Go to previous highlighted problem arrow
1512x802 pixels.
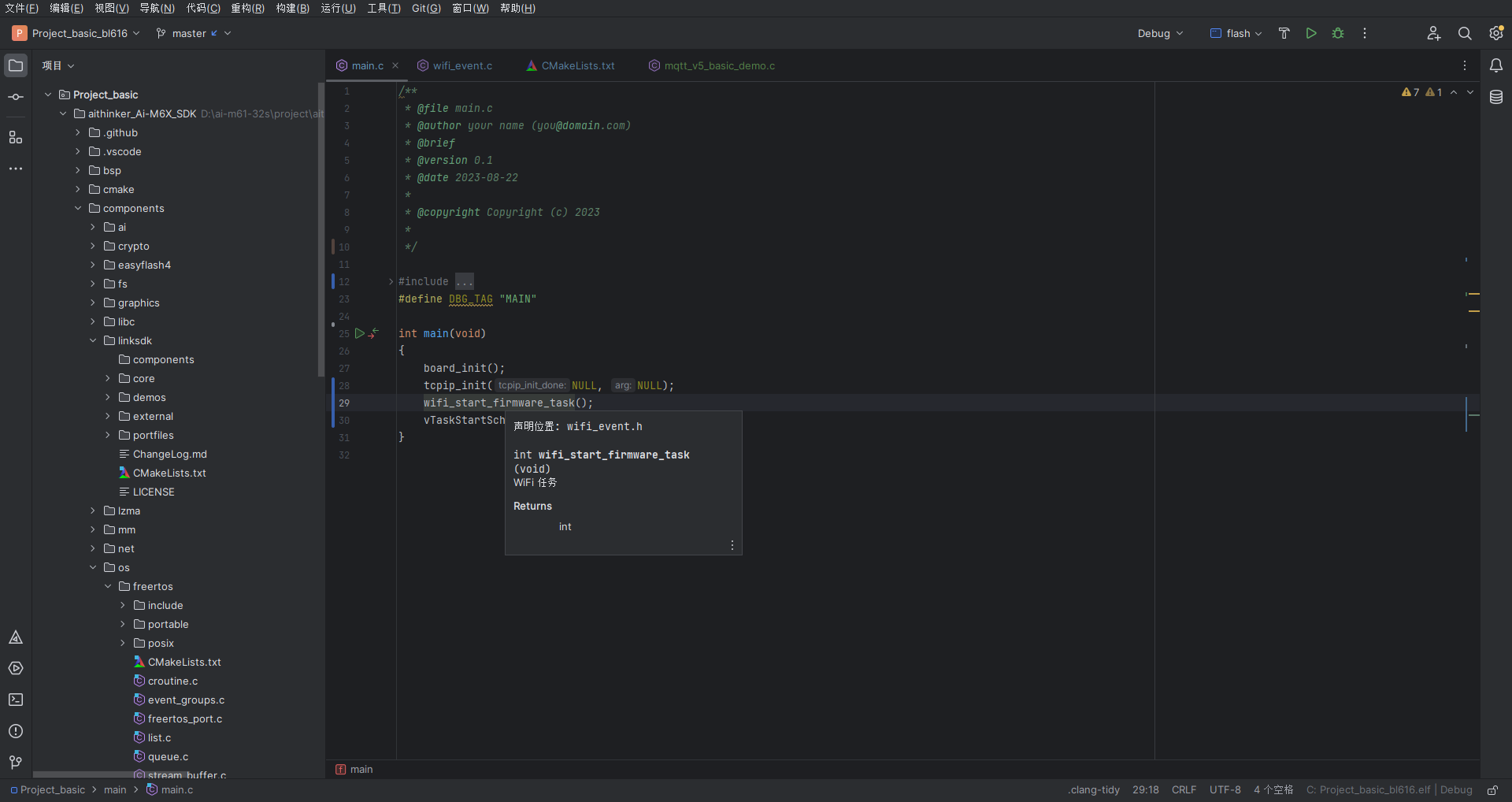1454,92
